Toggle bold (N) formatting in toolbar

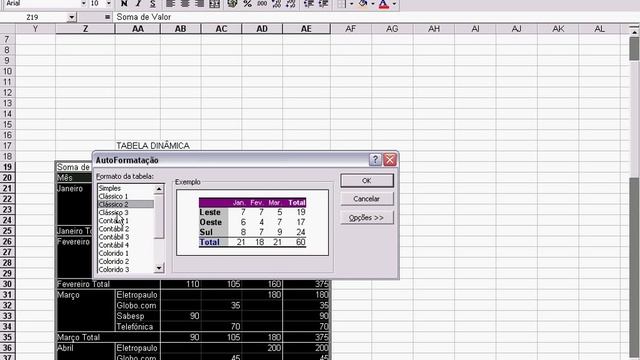(x=124, y=4)
